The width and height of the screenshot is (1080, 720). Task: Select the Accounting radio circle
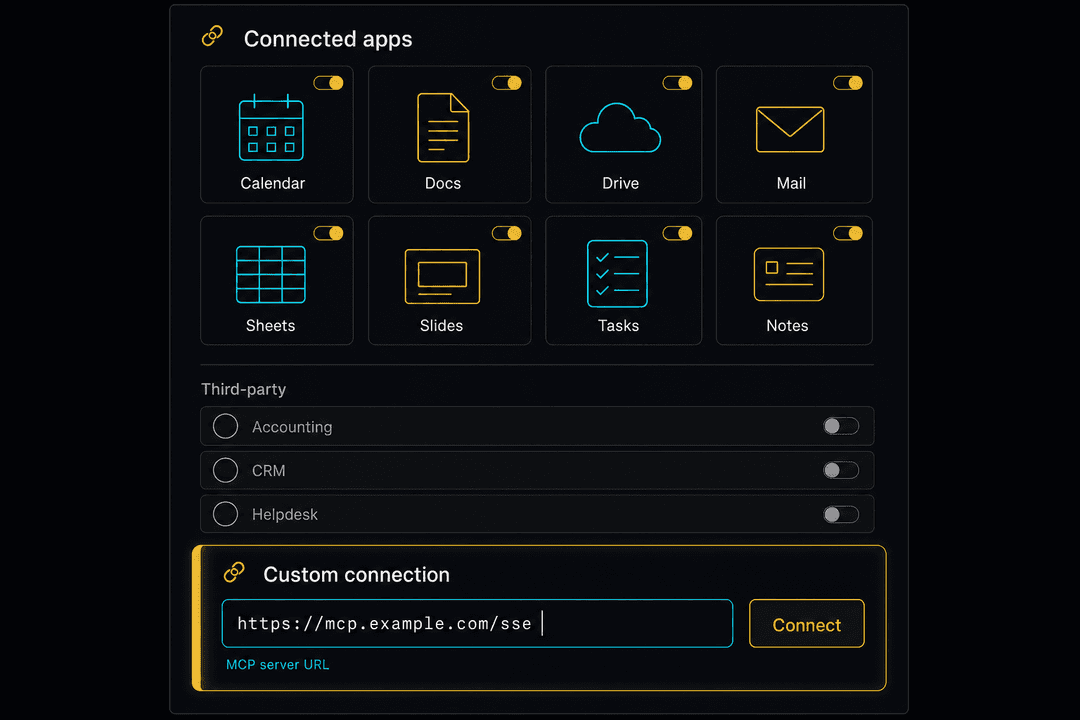point(225,426)
